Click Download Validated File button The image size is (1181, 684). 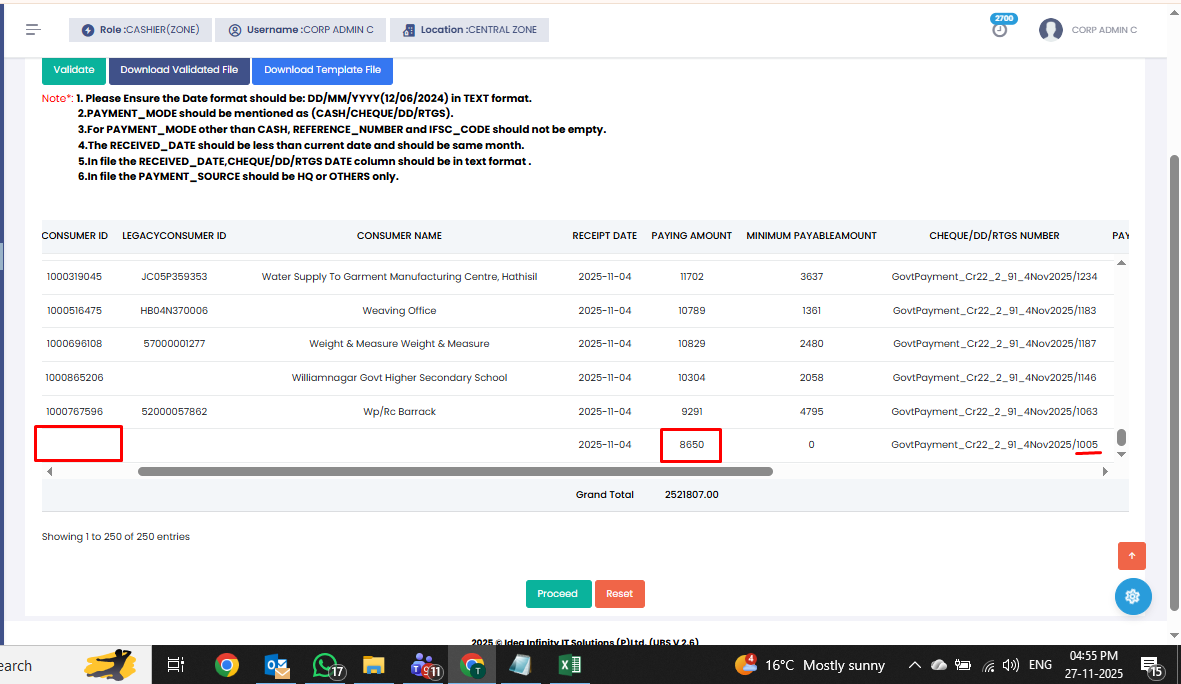click(x=179, y=70)
